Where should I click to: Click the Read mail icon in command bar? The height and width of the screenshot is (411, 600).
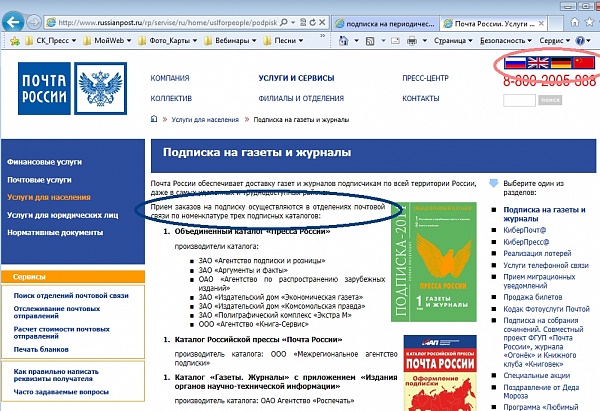tap(395, 41)
